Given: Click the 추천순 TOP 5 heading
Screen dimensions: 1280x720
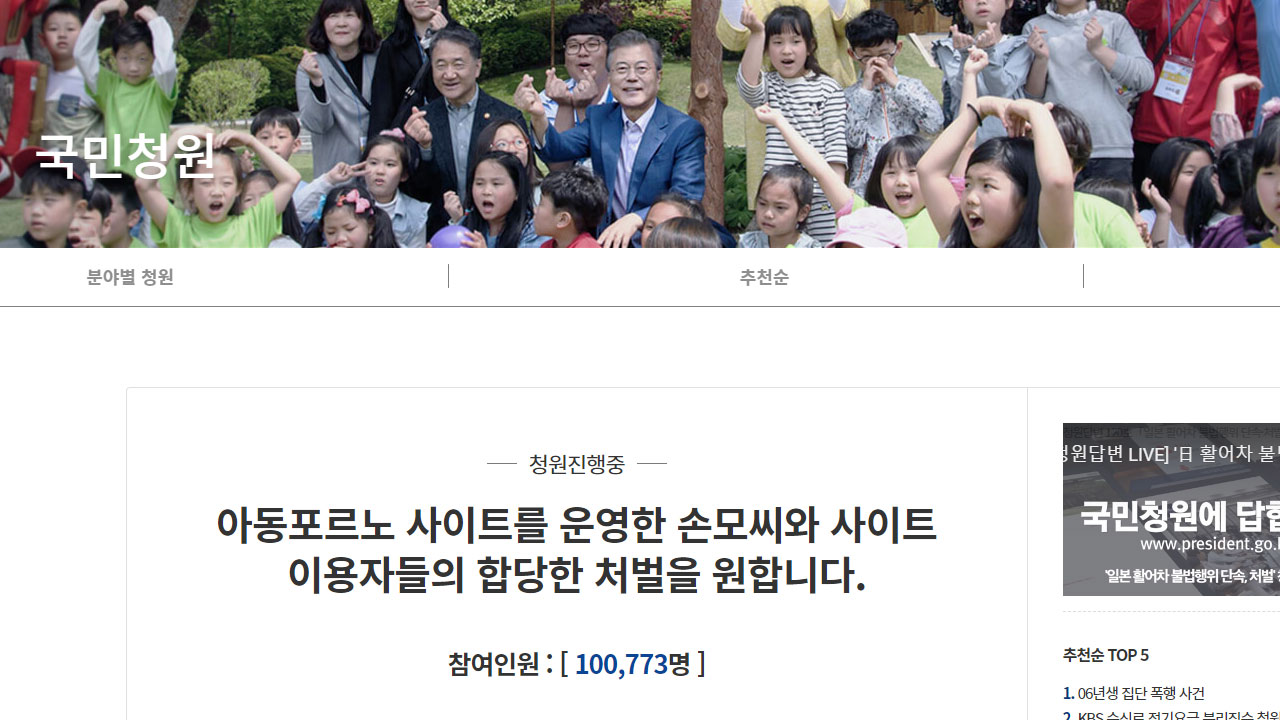Looking at the screenshot, I should click(1106, 655).
